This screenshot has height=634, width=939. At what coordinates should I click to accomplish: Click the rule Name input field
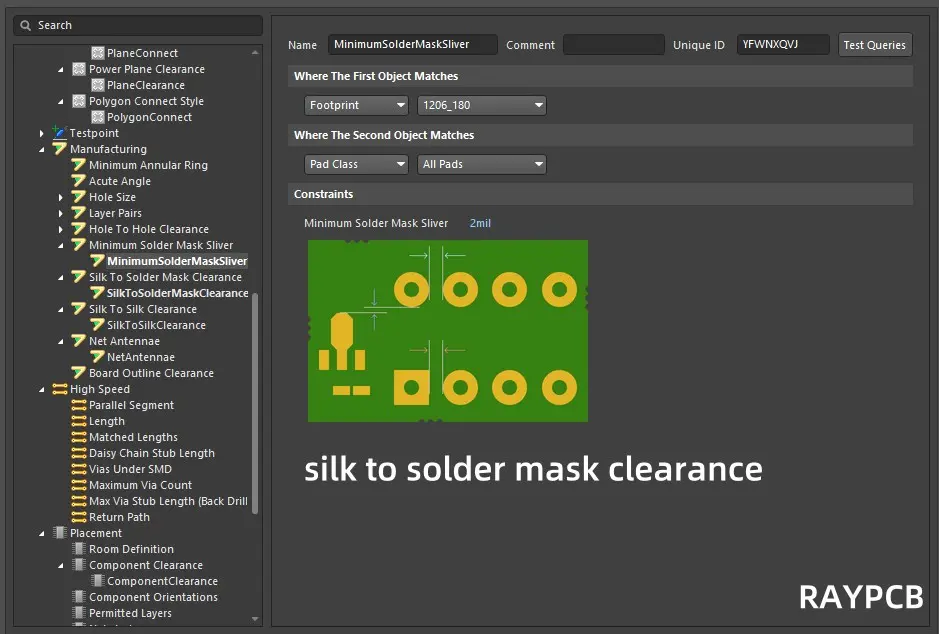click(x=412, y=44)
